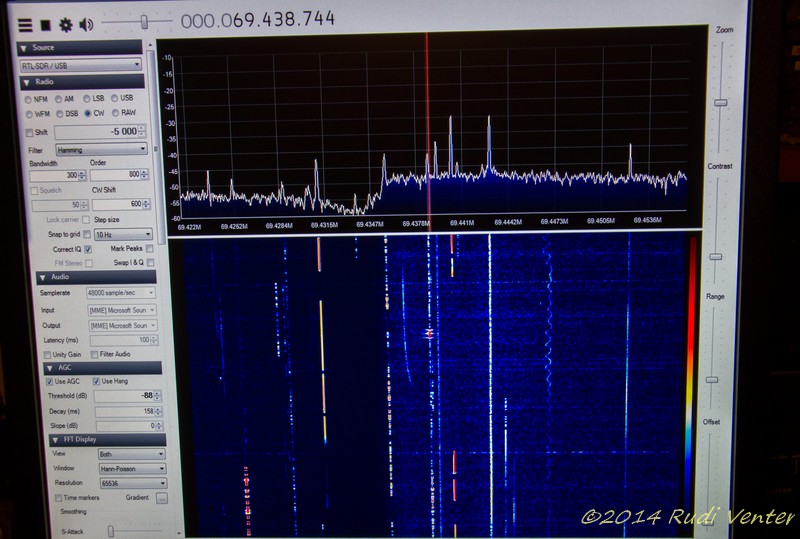
Task: Adjust the Order value stepper arrows
Action: (145, 175)
